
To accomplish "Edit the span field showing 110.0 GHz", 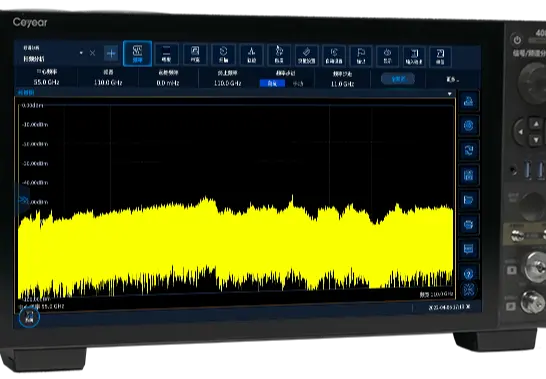I will (x=108, y=78).
